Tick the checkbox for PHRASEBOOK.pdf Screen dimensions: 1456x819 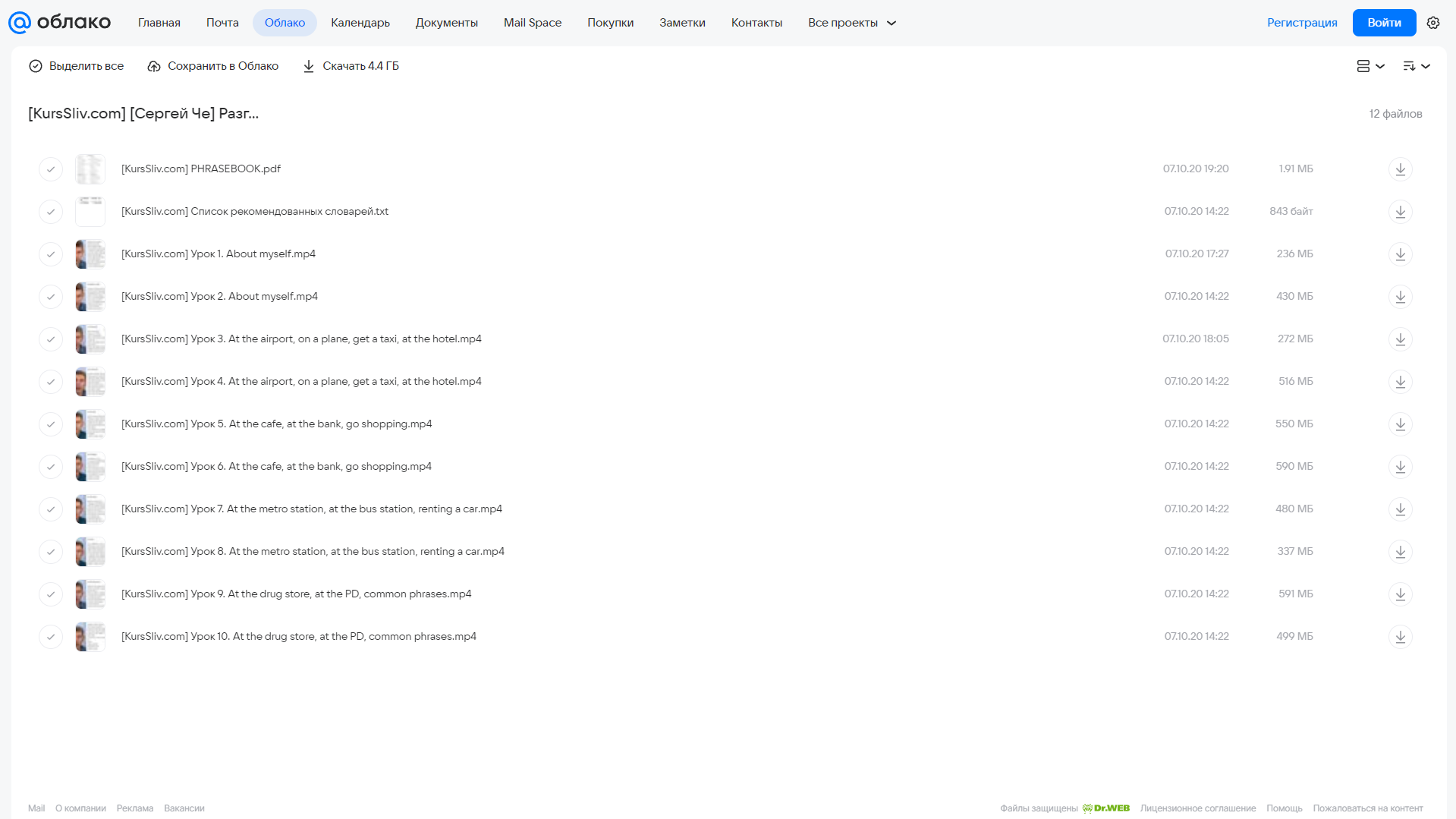point(51,169)
